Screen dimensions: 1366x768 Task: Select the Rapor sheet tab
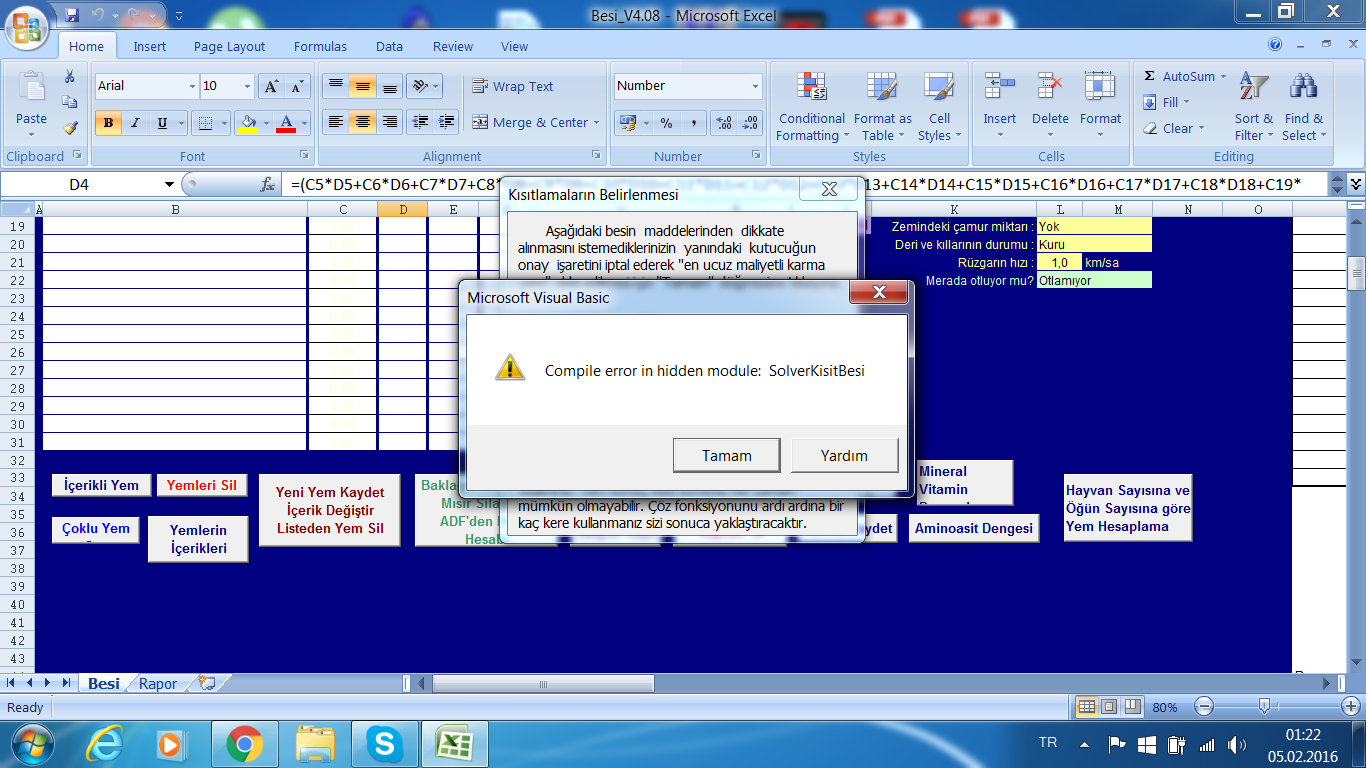pos(158,684)
